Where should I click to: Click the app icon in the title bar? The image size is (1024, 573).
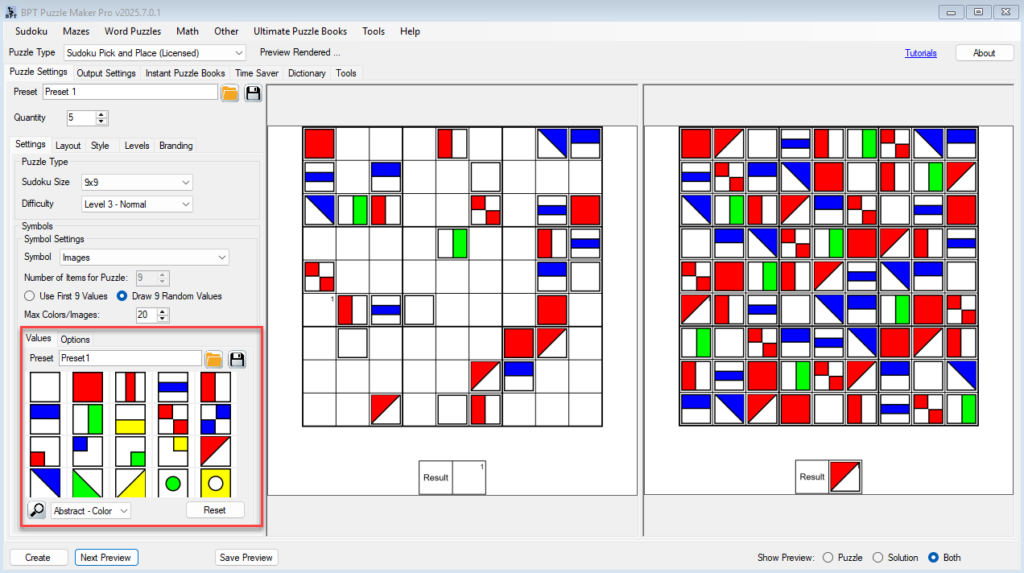11,12
